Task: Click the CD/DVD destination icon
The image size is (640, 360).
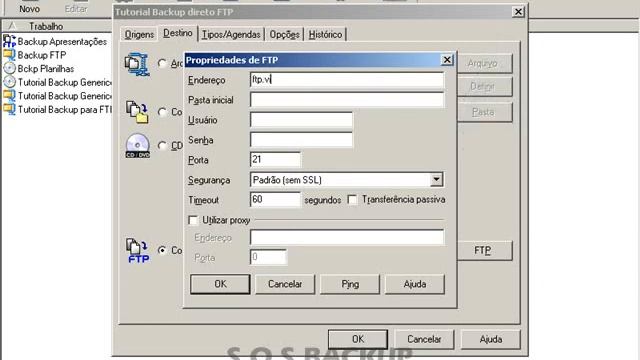Action: (x=138, y=146)
